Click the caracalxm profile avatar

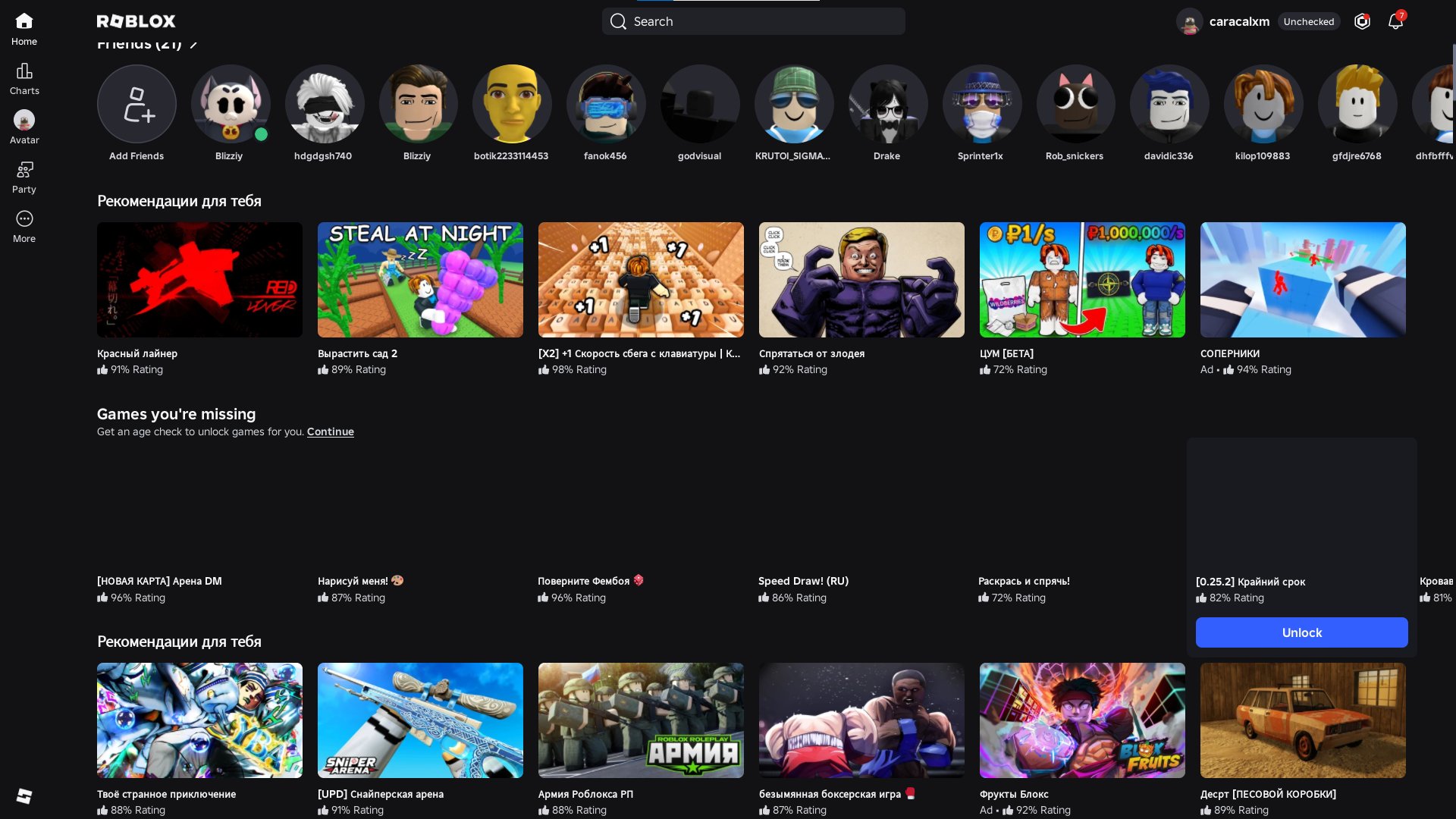(1189, 21)
